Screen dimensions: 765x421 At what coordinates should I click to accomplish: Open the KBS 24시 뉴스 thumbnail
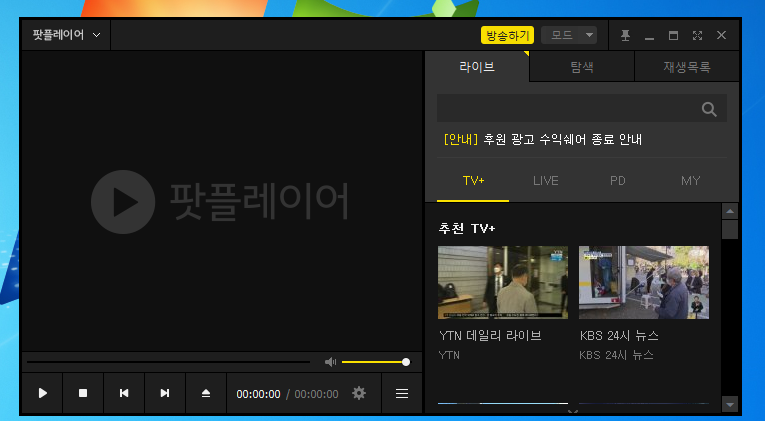pos(644,282)
